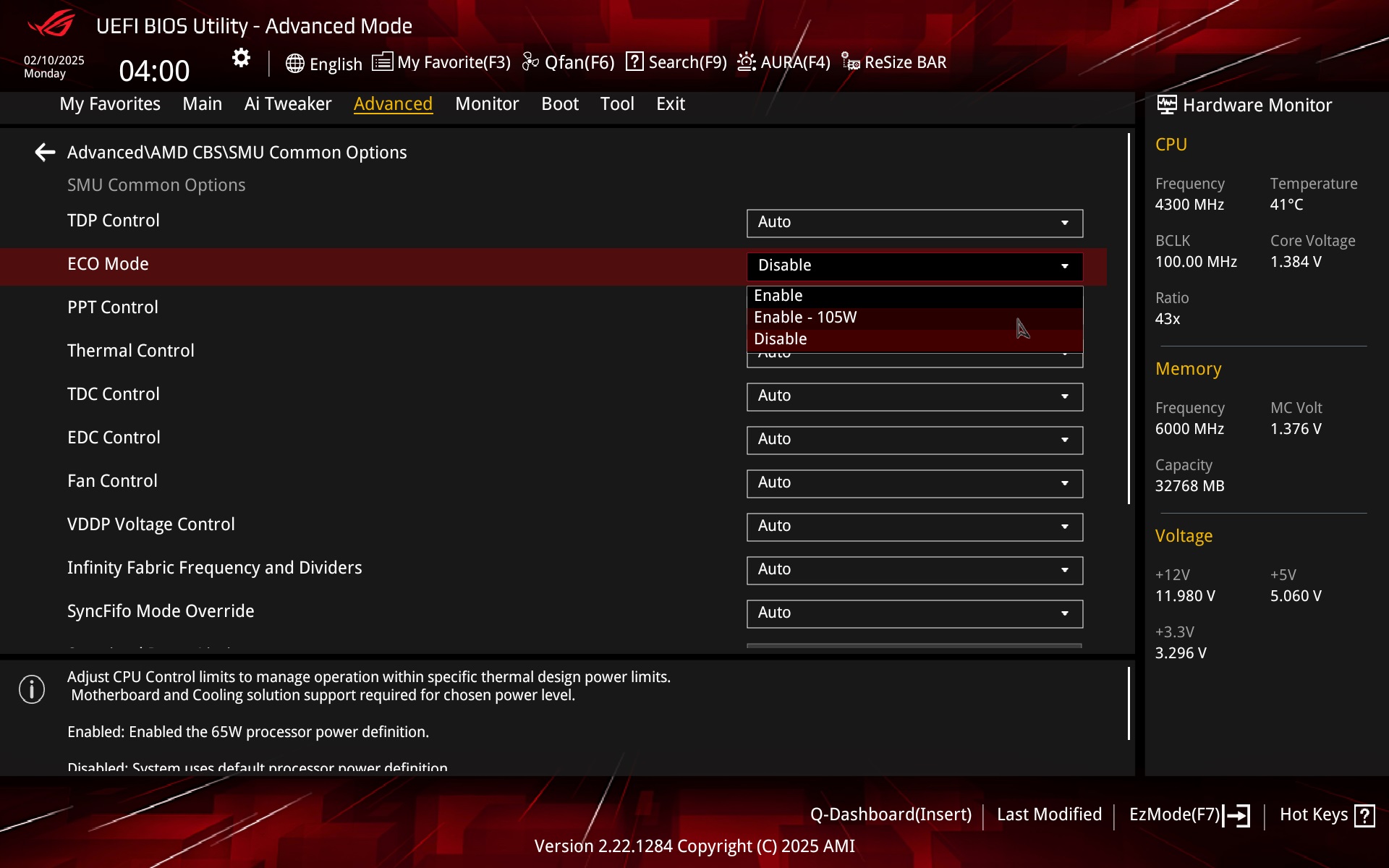The image size is (1389, 868).
Task: Select Disable in ECO Mode list
Action: coord(914,339)
